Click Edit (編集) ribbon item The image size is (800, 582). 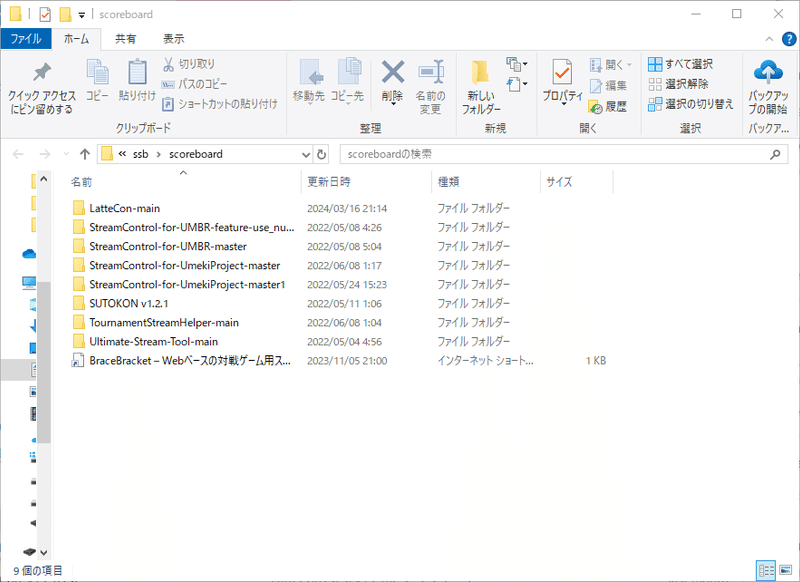(608, 86)
